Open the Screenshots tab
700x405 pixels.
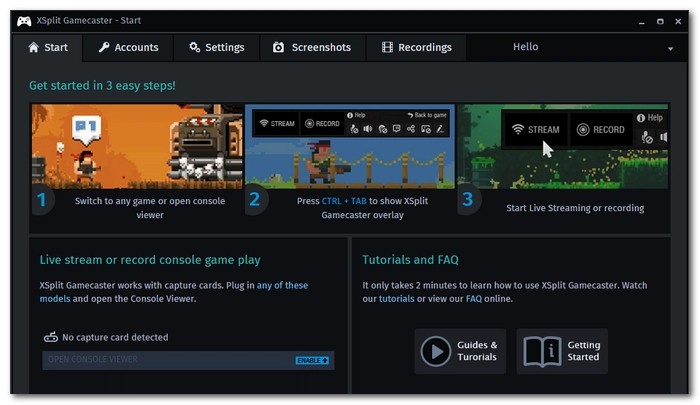point(312,47)
